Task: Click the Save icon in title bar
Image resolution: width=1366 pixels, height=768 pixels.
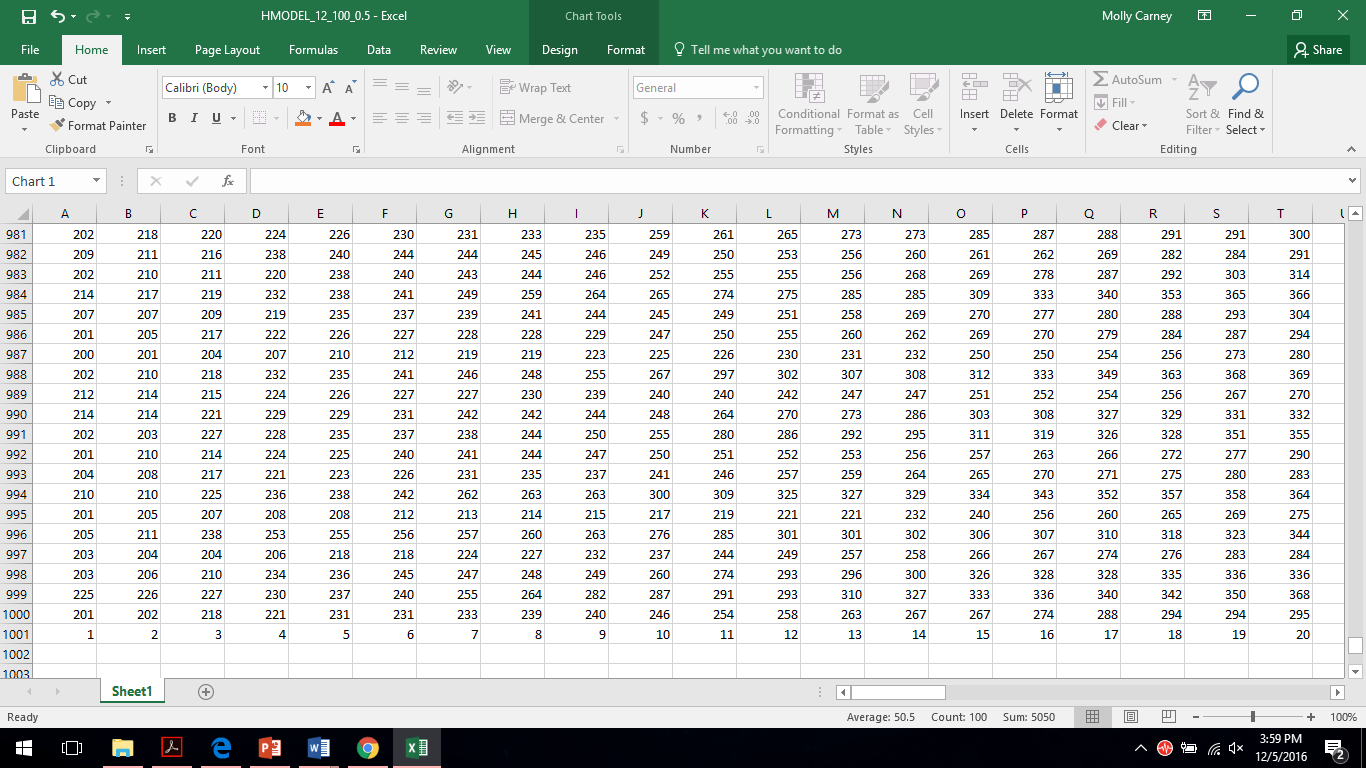Action: (28, 16)
